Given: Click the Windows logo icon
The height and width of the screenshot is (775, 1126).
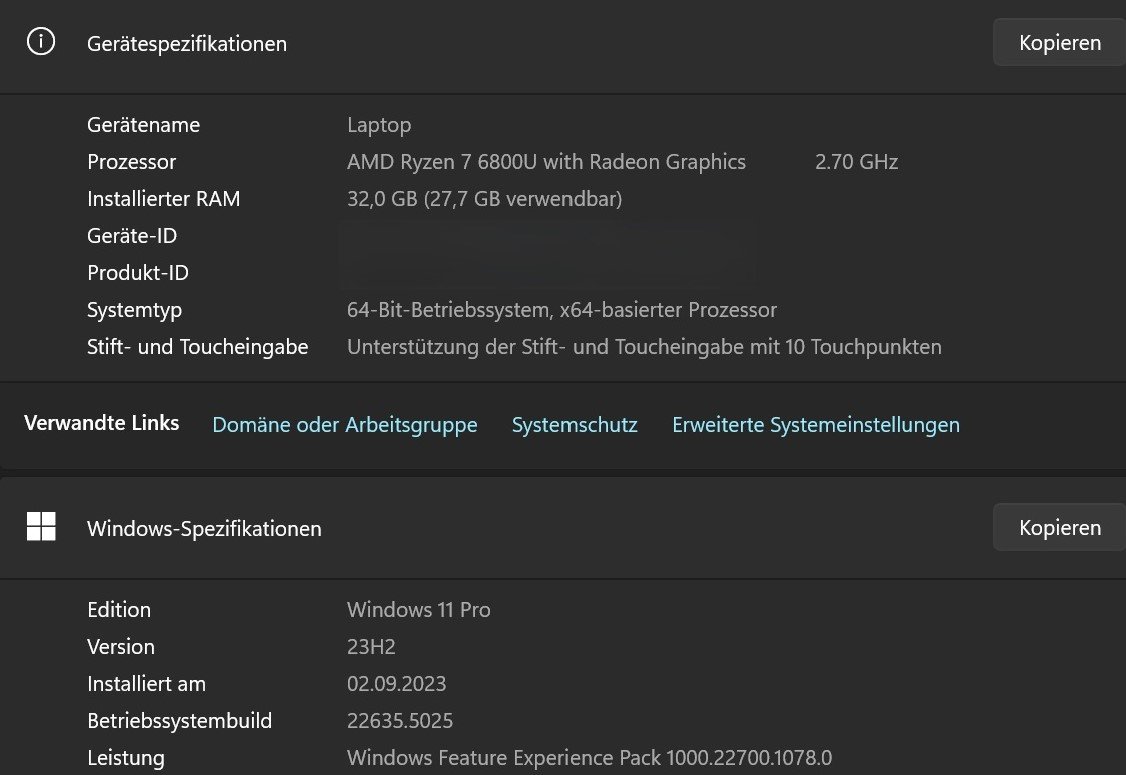Looking at the screenshot, I should pyautogui.click(x=41, y=527).
